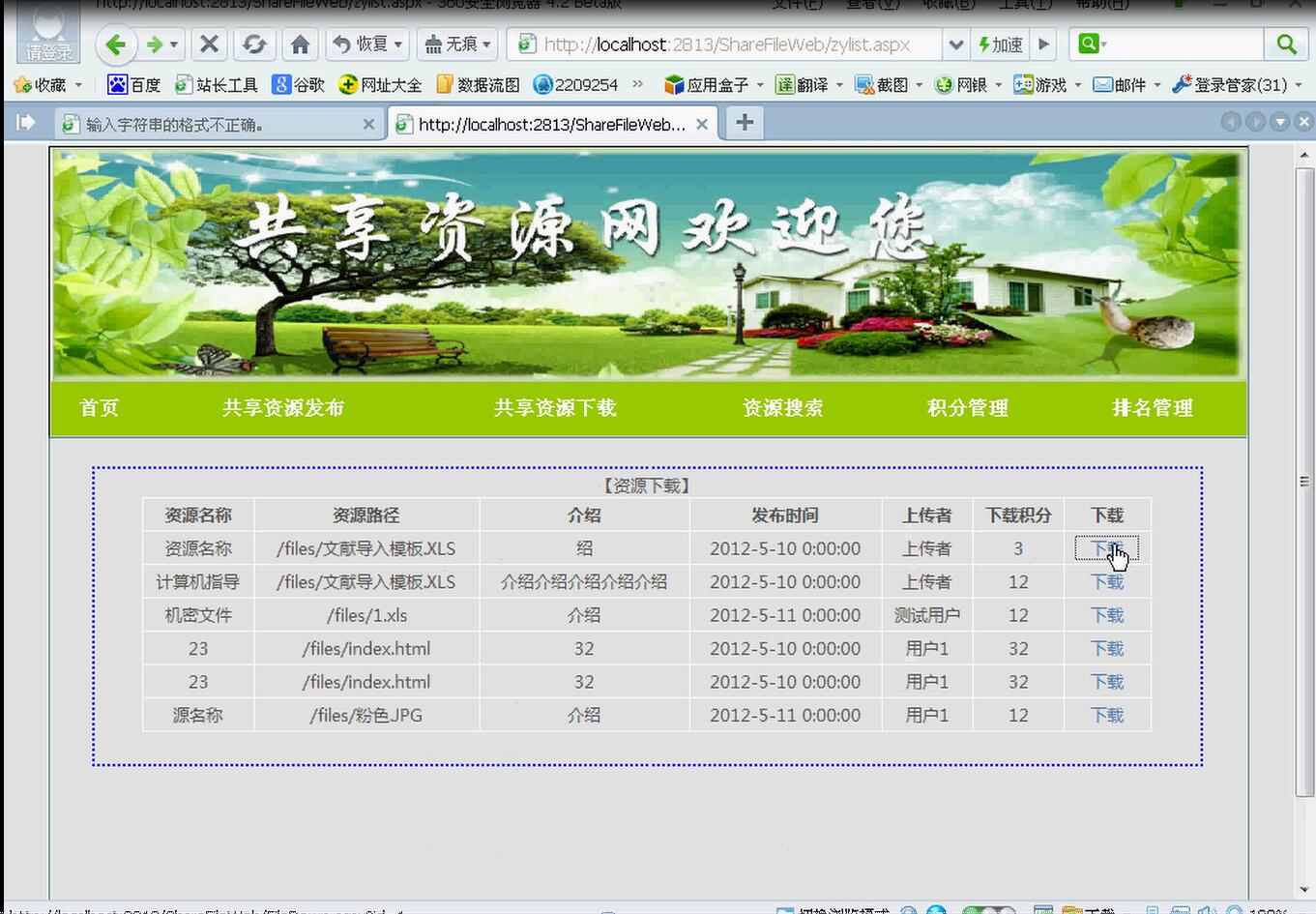Click the address bar URL field

[725, 44]
